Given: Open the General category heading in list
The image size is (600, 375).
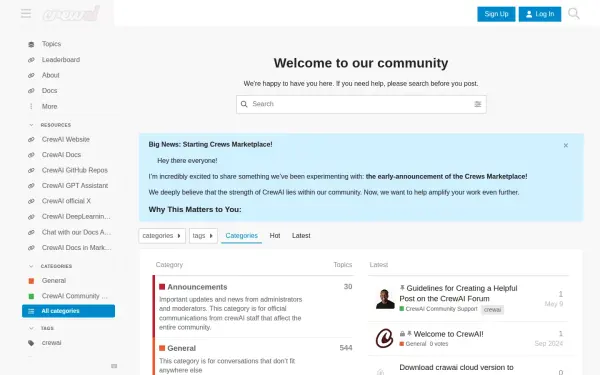Looking at the screenshot, I should (181, 348).
